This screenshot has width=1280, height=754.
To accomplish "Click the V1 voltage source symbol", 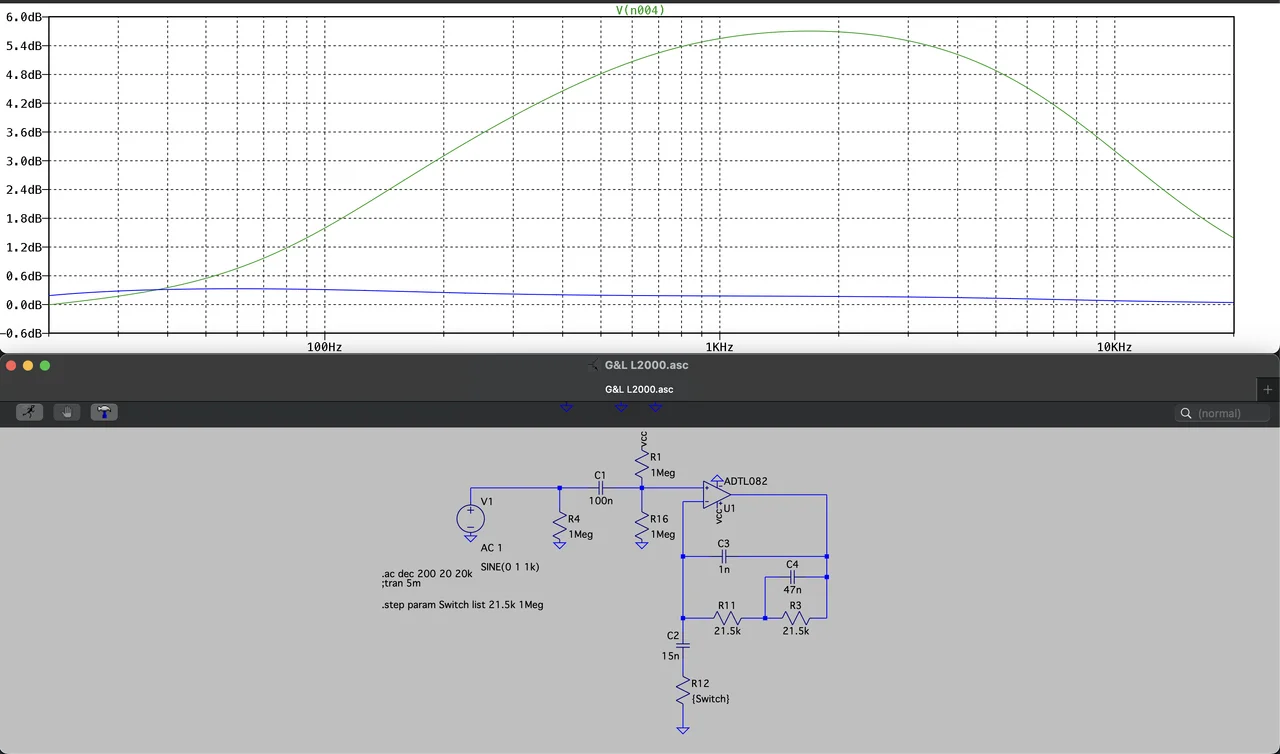I will coord(470,518).
